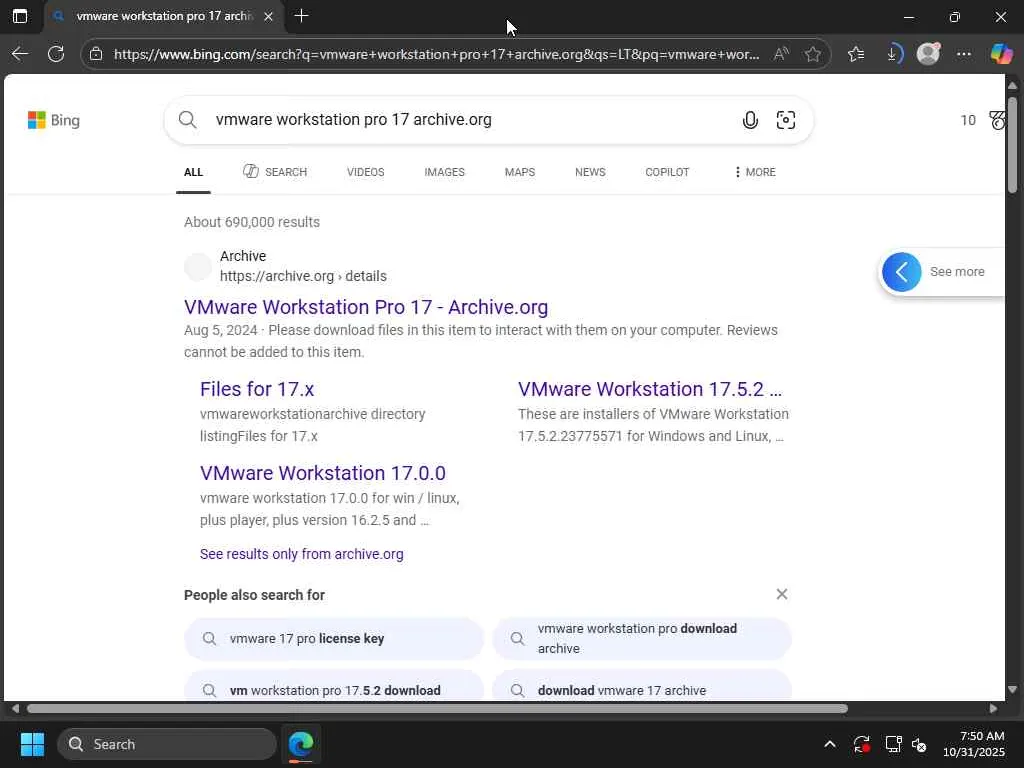
Task: Open VMware Workstation Pro 17 - Archive.org result
Action: (366, 307)
